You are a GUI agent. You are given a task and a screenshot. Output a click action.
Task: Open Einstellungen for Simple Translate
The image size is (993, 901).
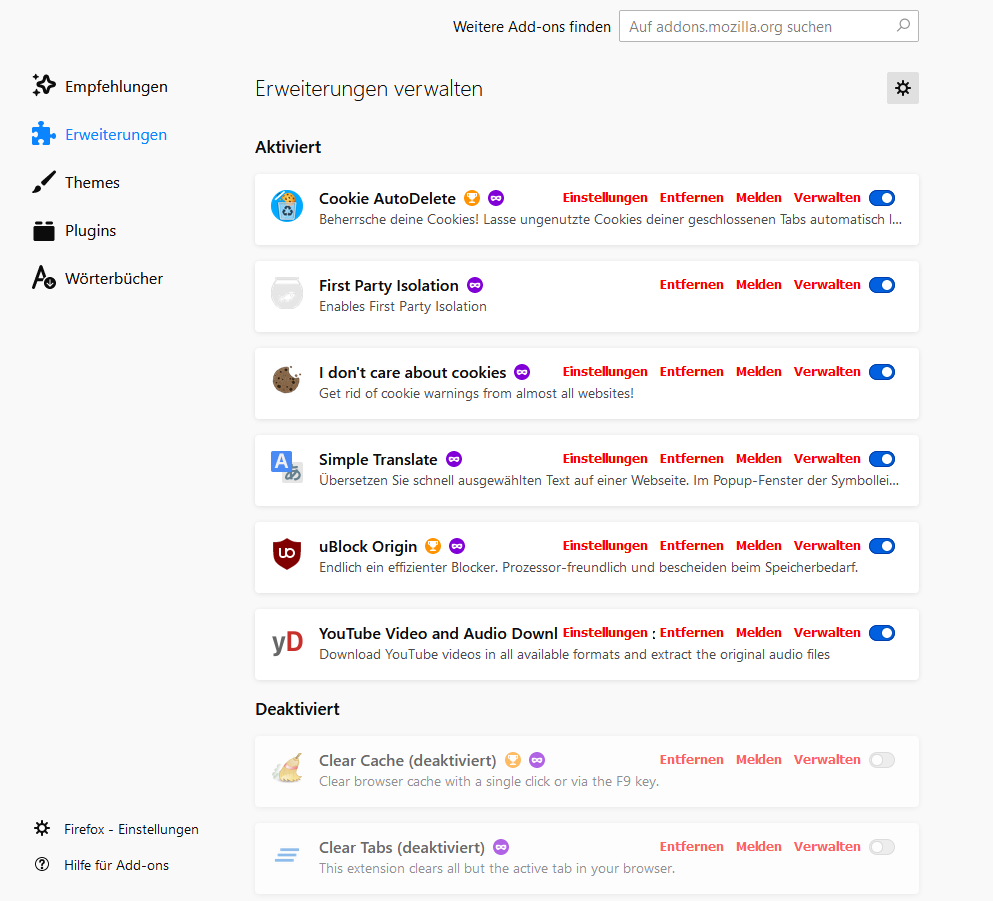coord(605,459)
